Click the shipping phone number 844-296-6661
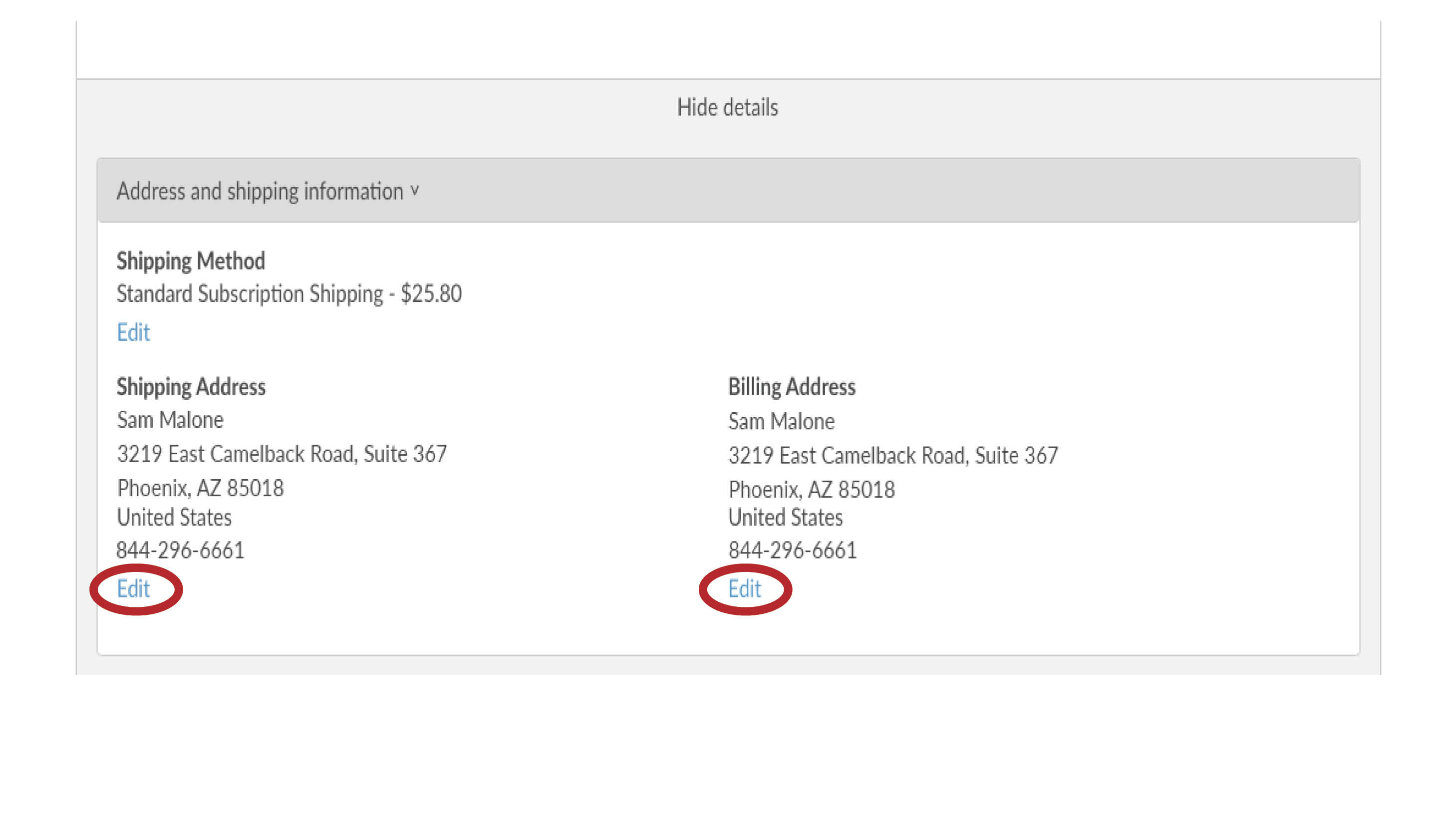Viewport: 1456px width, 832px height. click(x=180, y=551)
